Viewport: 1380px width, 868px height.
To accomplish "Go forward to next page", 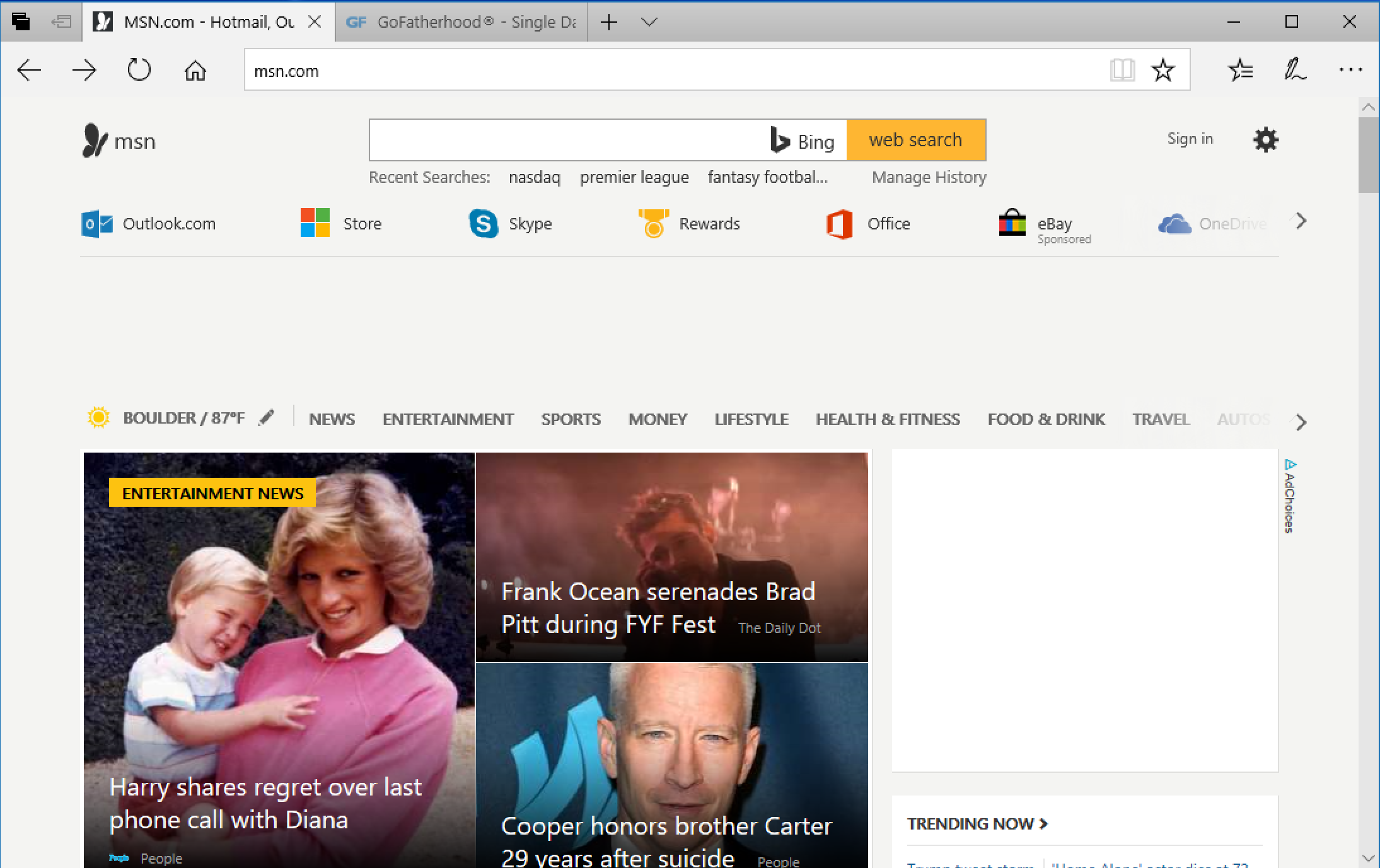I will [84, 70].
